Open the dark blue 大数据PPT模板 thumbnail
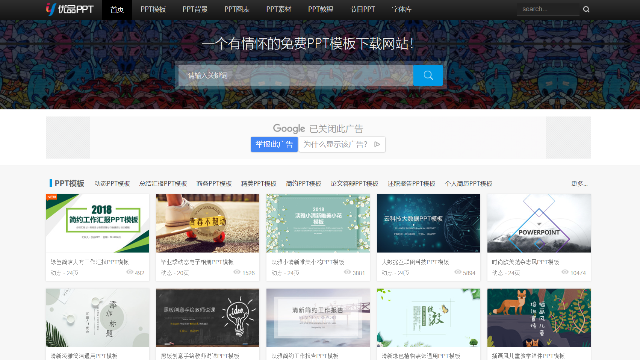 [429, 223]
